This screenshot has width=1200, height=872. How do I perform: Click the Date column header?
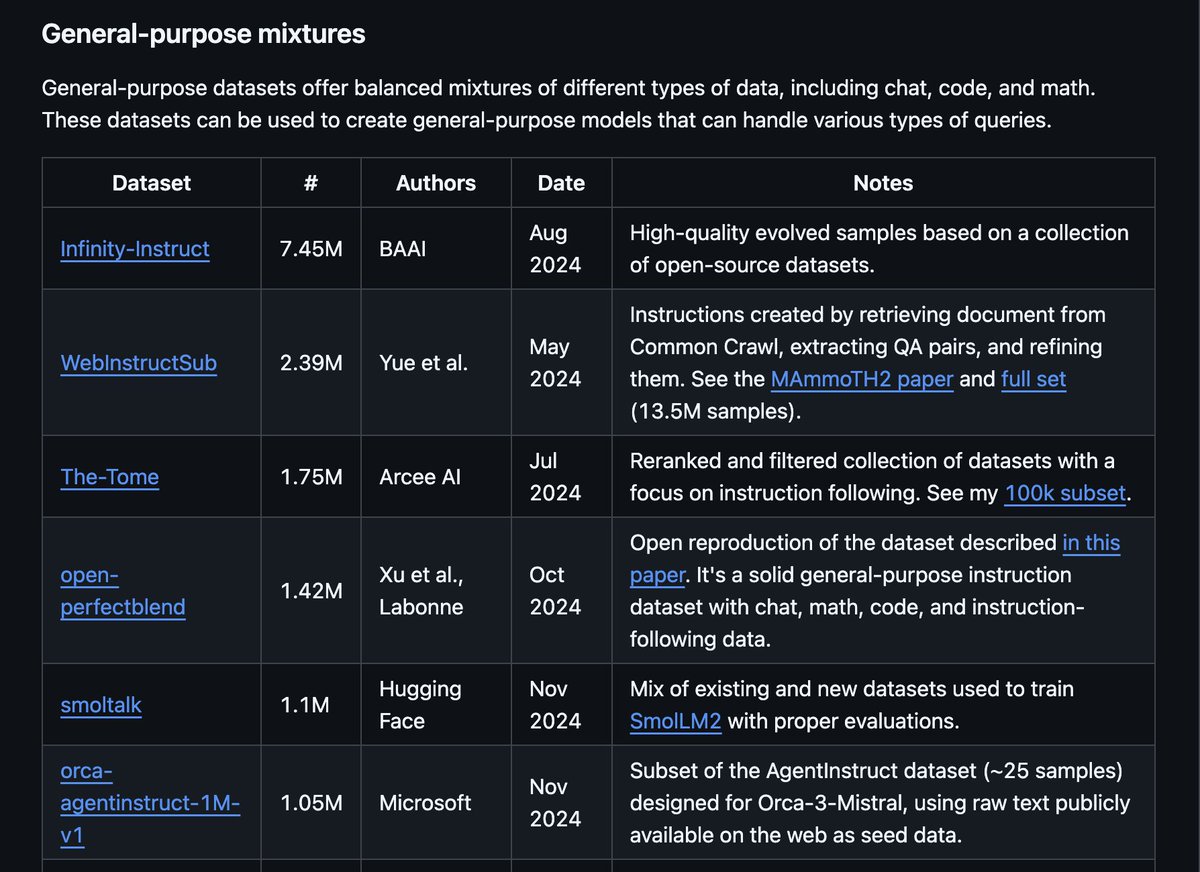(x=561, y=183)
